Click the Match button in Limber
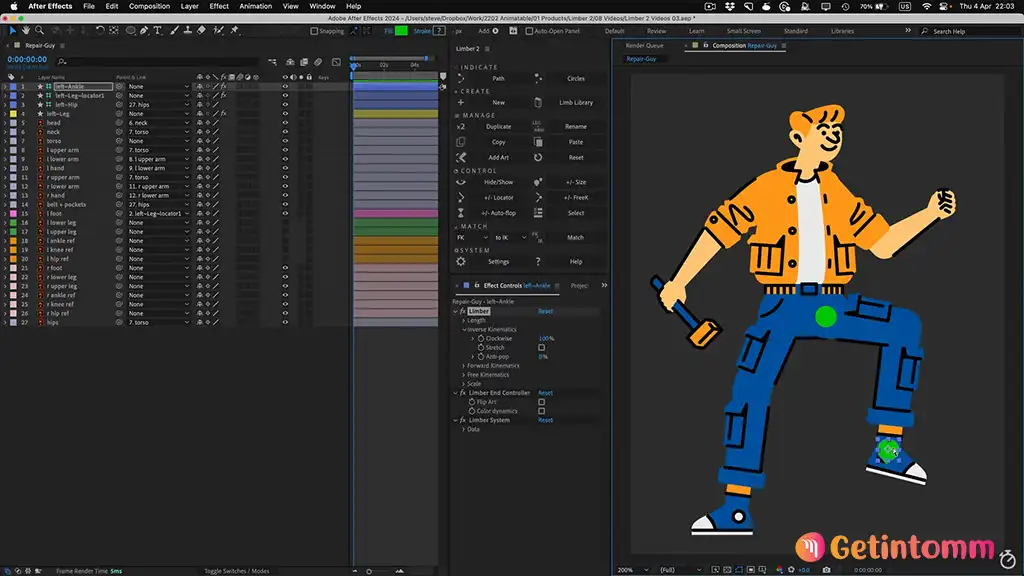Screen dimensions: 1024x576 click(575, 238)
